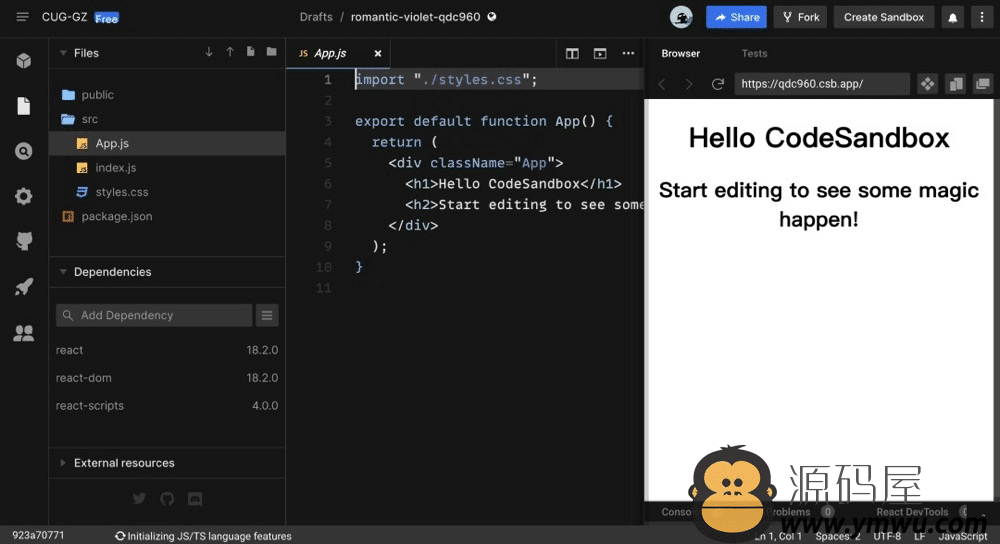
Task: Expand the public folder
Action: pos(167,95)
